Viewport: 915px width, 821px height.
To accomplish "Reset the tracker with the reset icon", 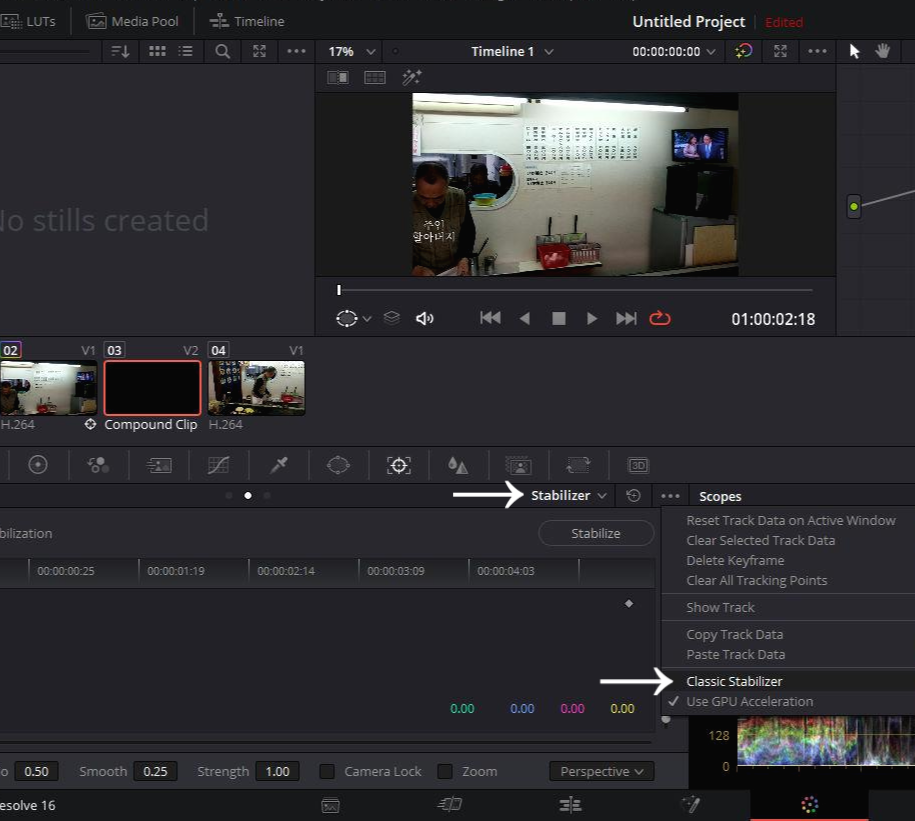I will click(x=633, y=495).
